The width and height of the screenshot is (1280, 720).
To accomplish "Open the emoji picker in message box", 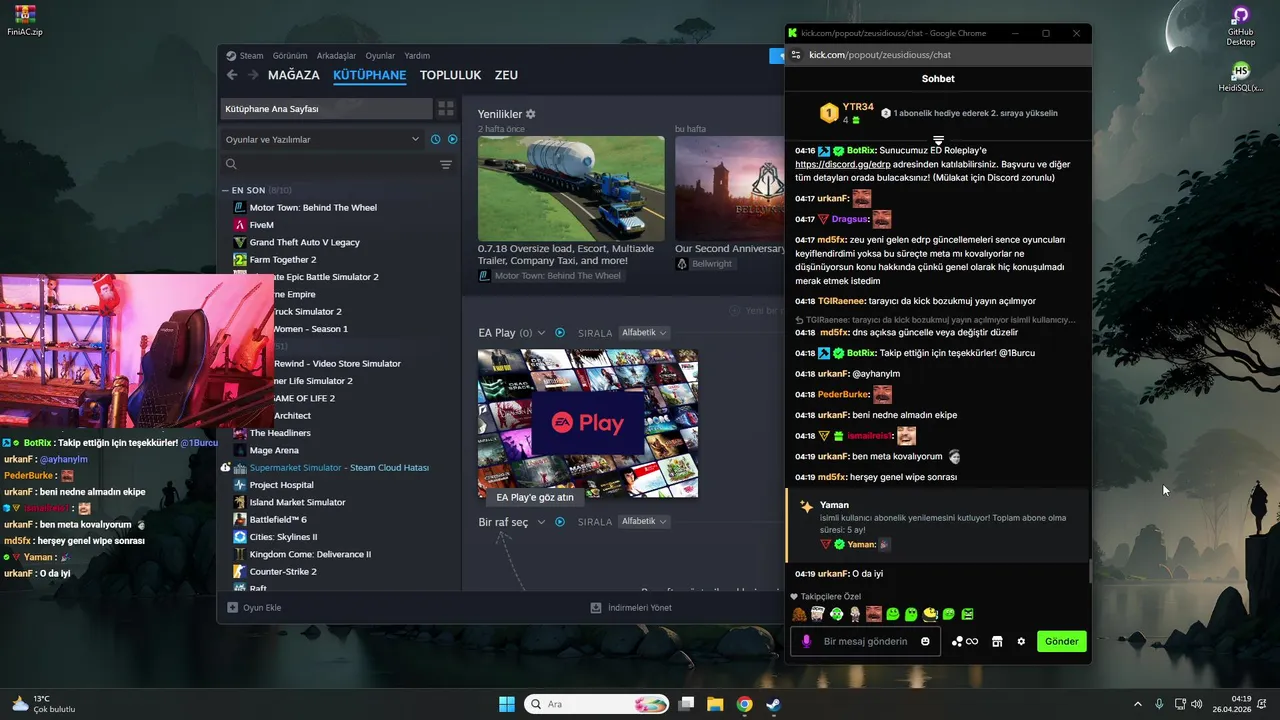I will 925,641.
